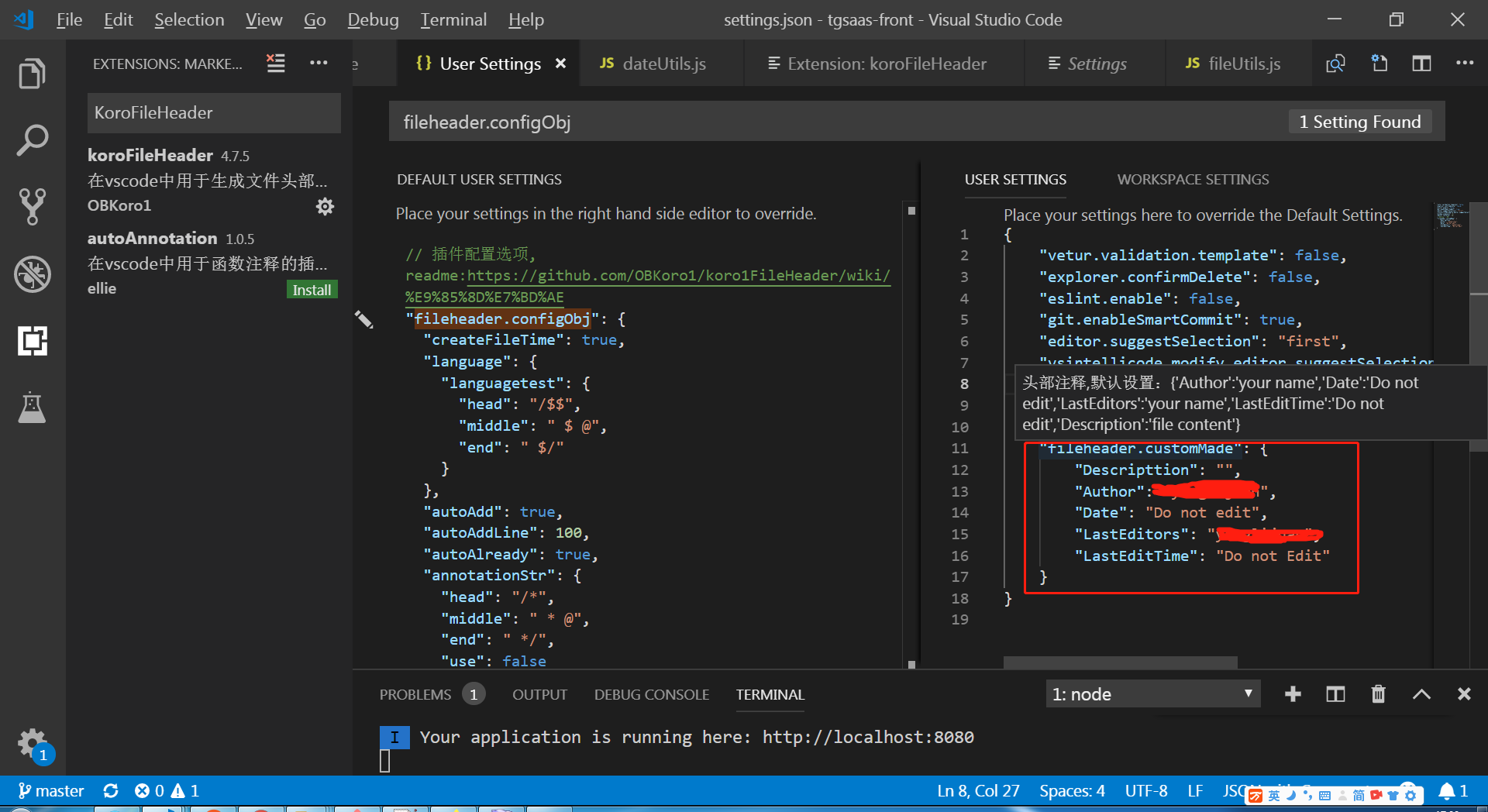This screenshot has width=1488, height=812.
Task: Click Ln 8, Col 27 status item
Action: pos(978,791)
